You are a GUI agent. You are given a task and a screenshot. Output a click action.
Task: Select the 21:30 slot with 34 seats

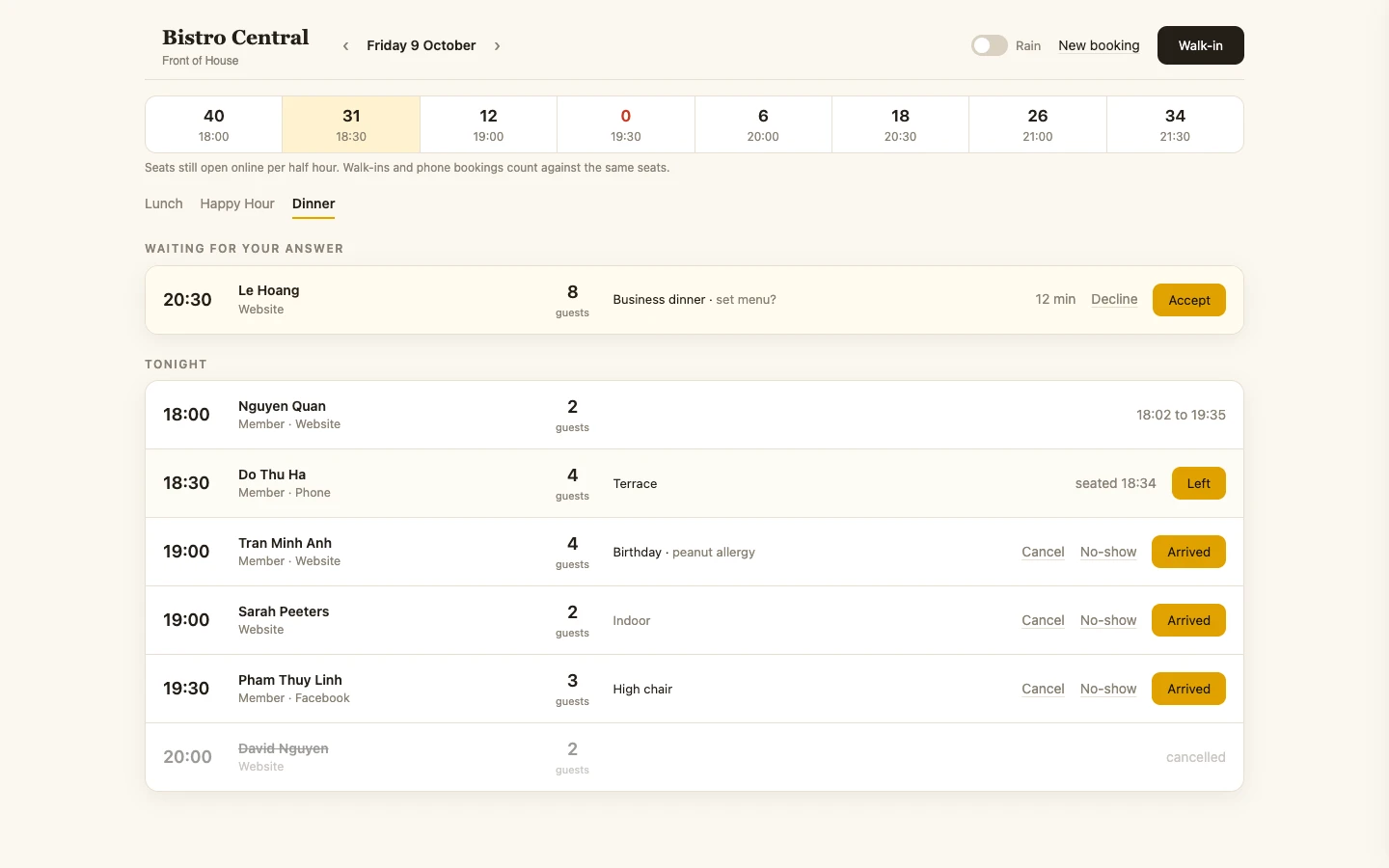pos(1175,124)
